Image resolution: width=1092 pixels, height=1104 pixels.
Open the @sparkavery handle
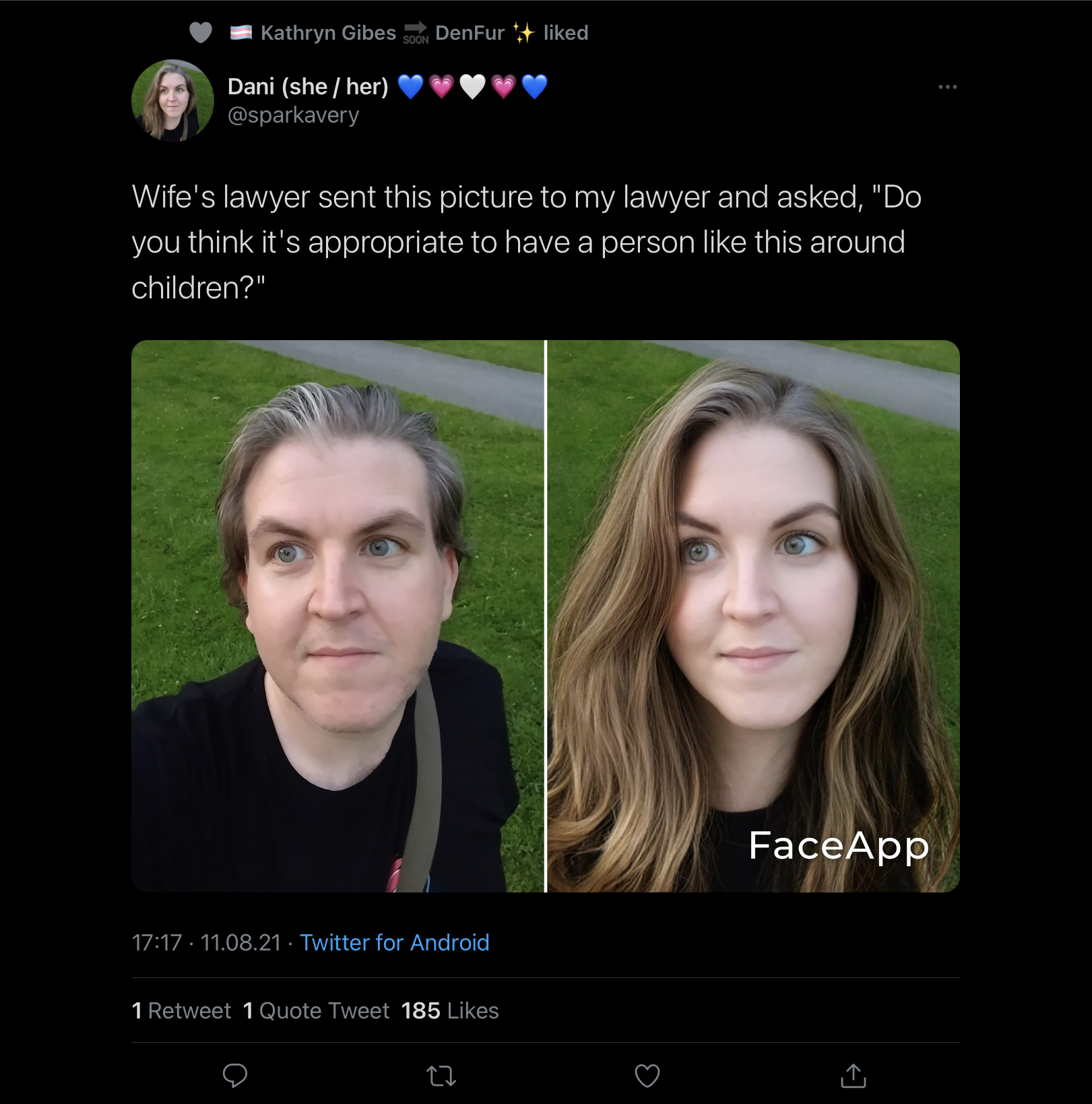point(294,115)
